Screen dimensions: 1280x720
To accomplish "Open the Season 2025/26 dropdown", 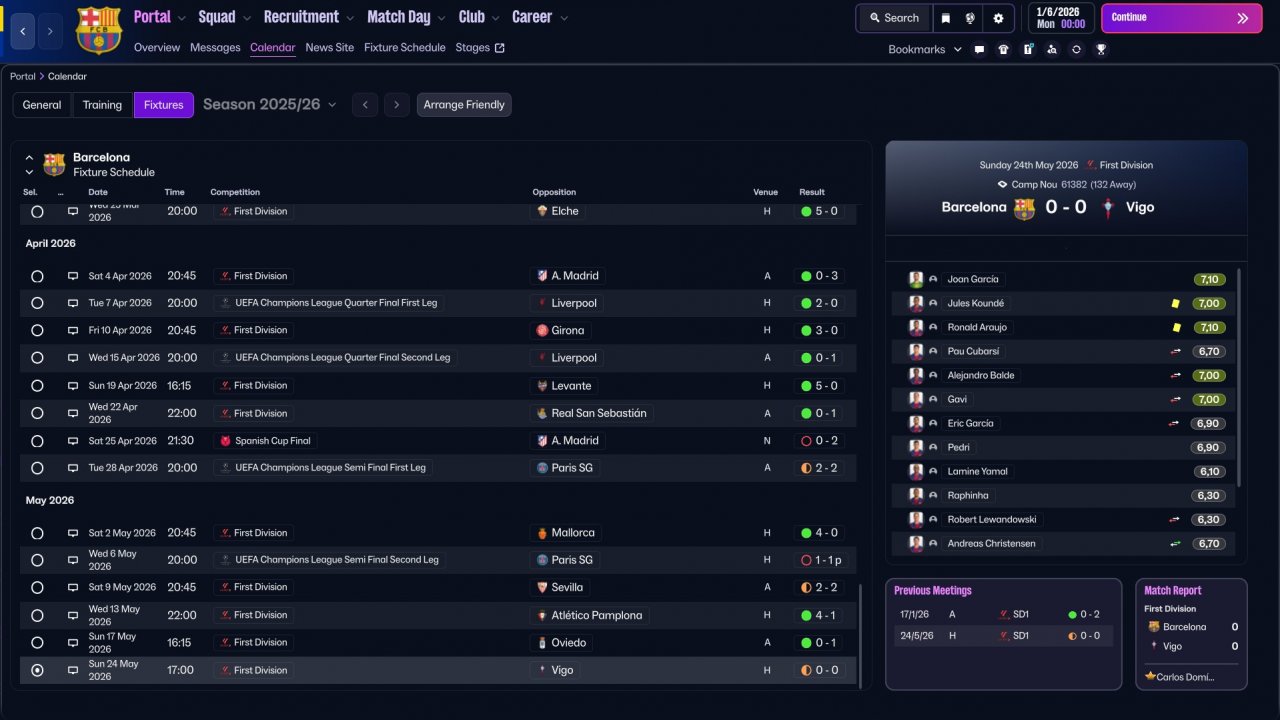I will click(x=270, y=104).
